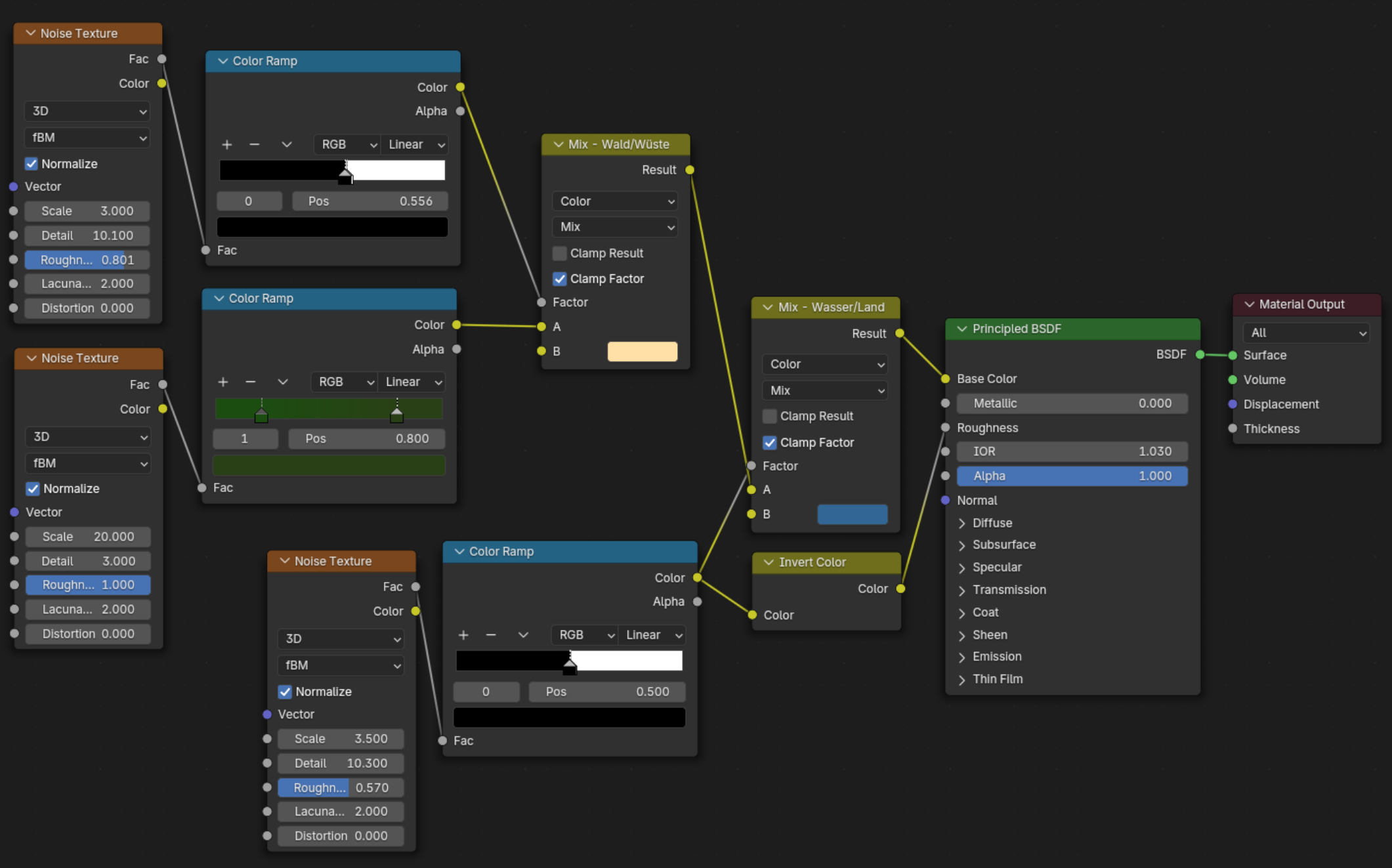This screenshot has height=868, width=1392.
Task: Open the Linear interpolation dropdown in the top Color Ramp
Action: pyautogui.click(x=415, y=144)
